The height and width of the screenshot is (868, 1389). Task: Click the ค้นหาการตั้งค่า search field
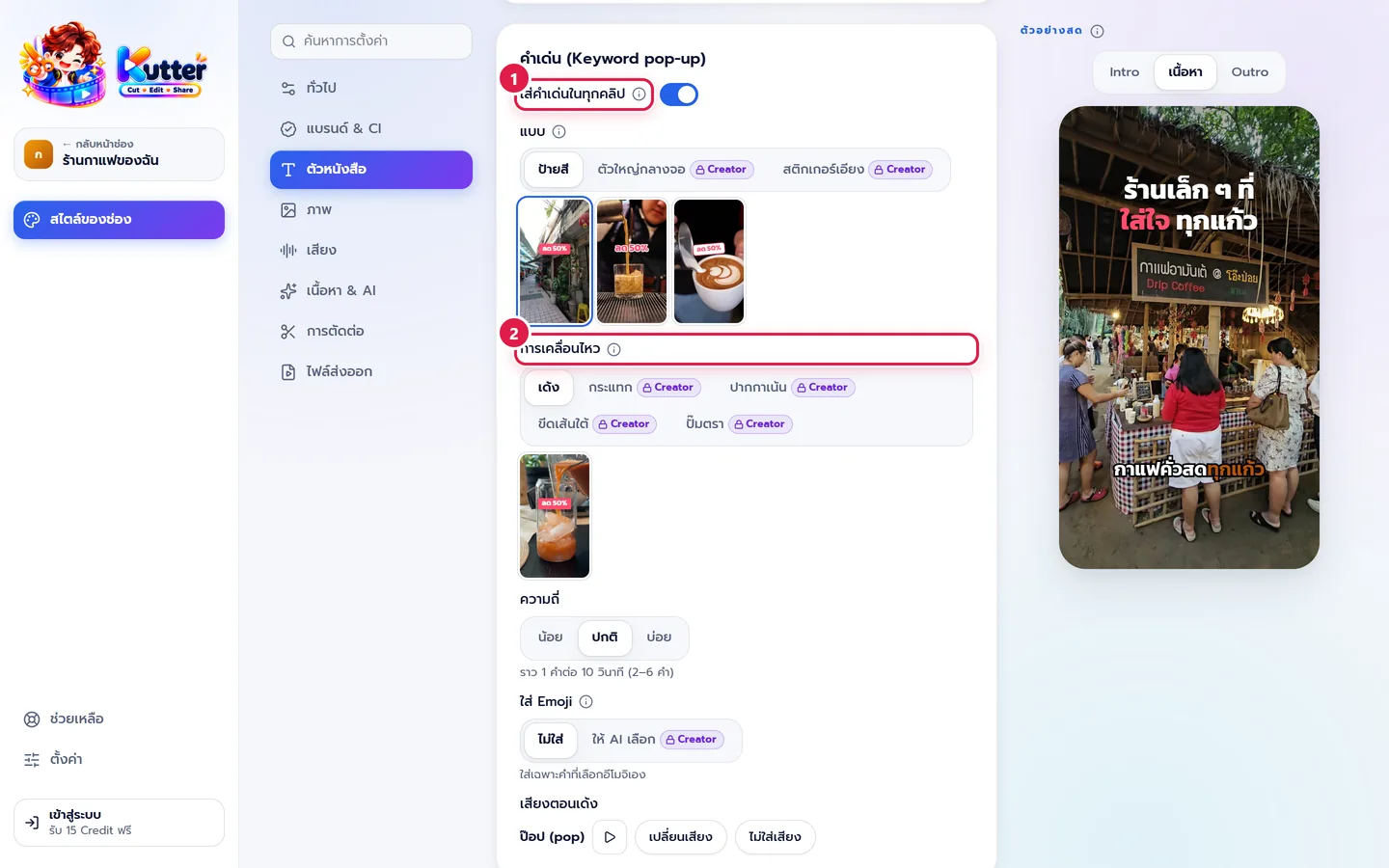point(371,41)
